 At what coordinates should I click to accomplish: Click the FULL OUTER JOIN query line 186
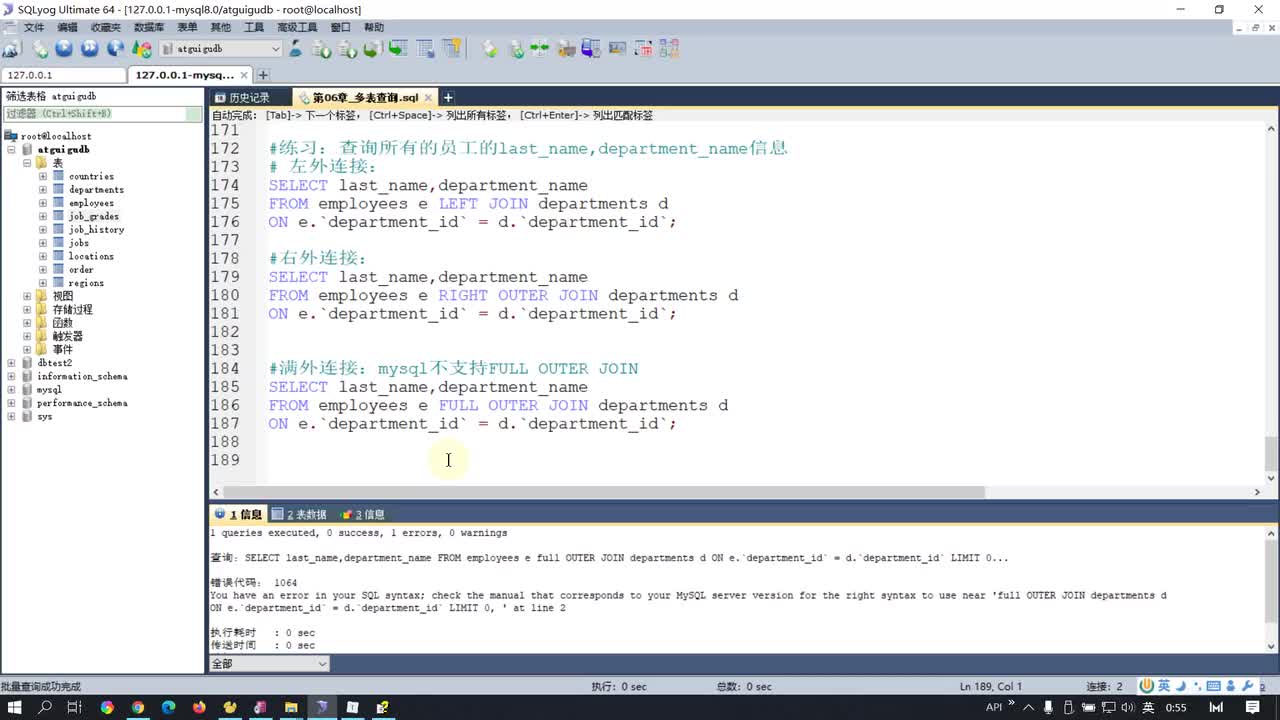(x=498, y=405)
